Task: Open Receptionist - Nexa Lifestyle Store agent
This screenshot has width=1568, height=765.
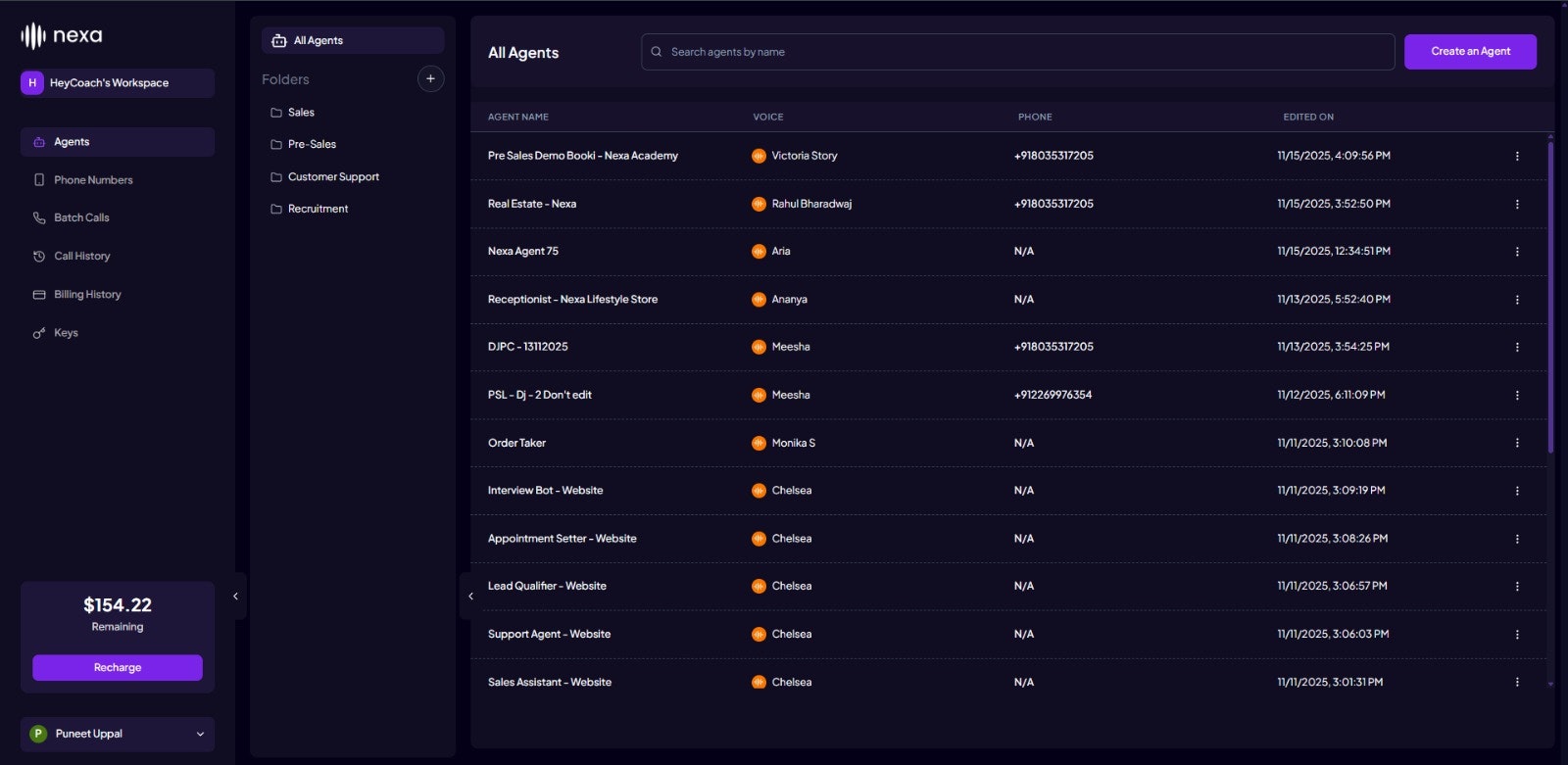Action: point(572,300)
